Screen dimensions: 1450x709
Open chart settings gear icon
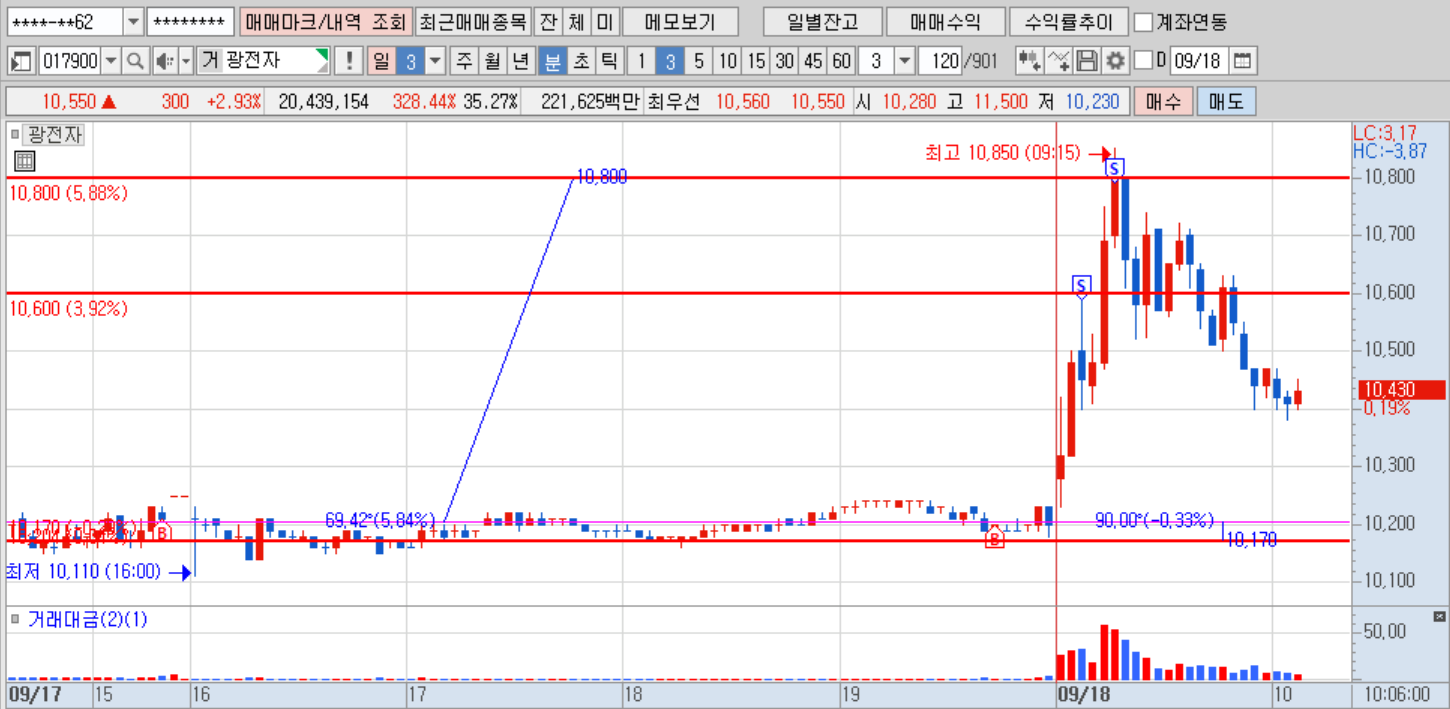(1115, 61)
